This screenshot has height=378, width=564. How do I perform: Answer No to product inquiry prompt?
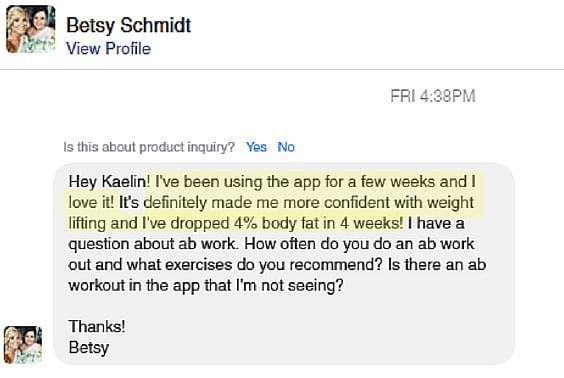pyautogui.click(x=286, y=147)
